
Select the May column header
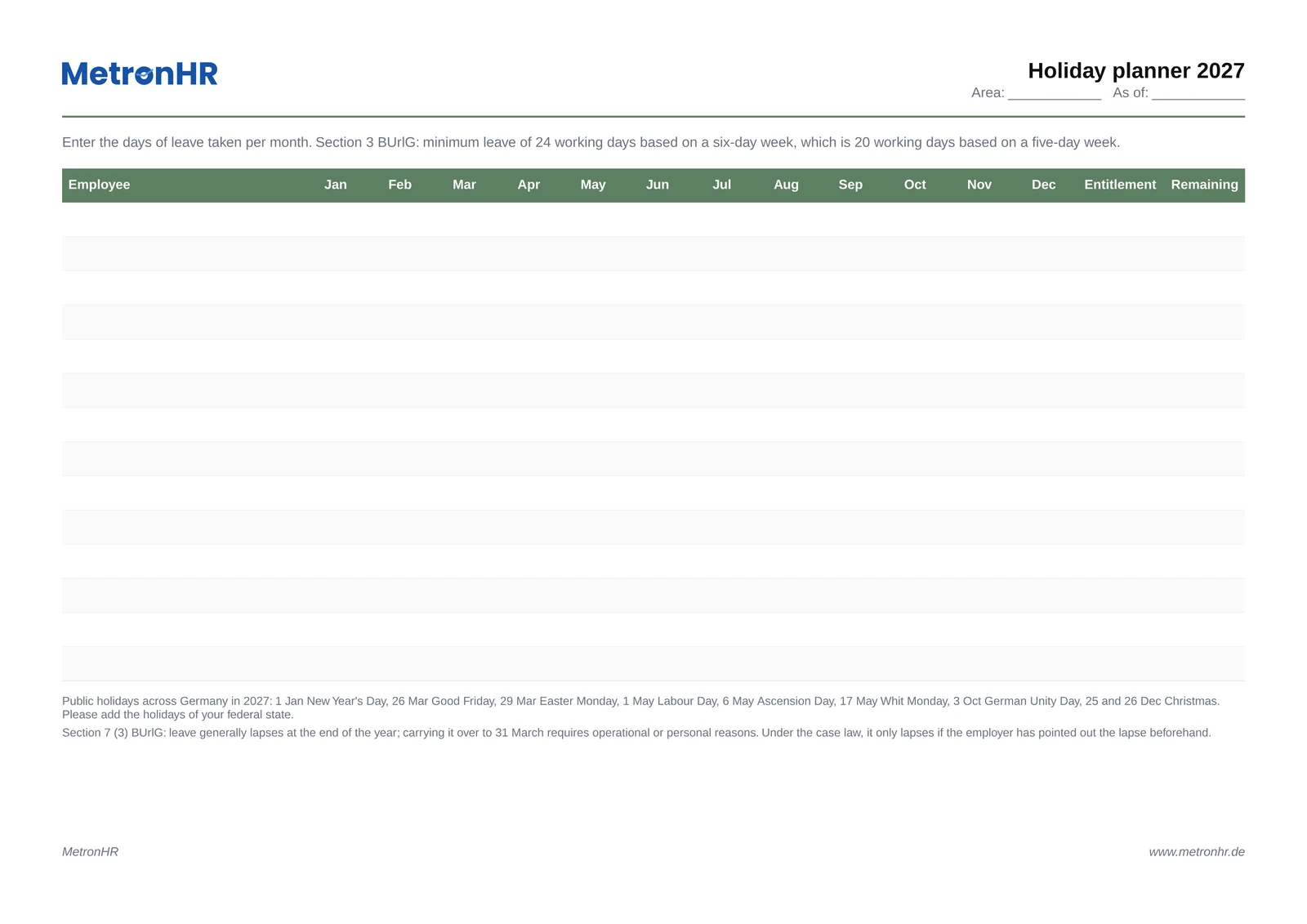[593, 185]
